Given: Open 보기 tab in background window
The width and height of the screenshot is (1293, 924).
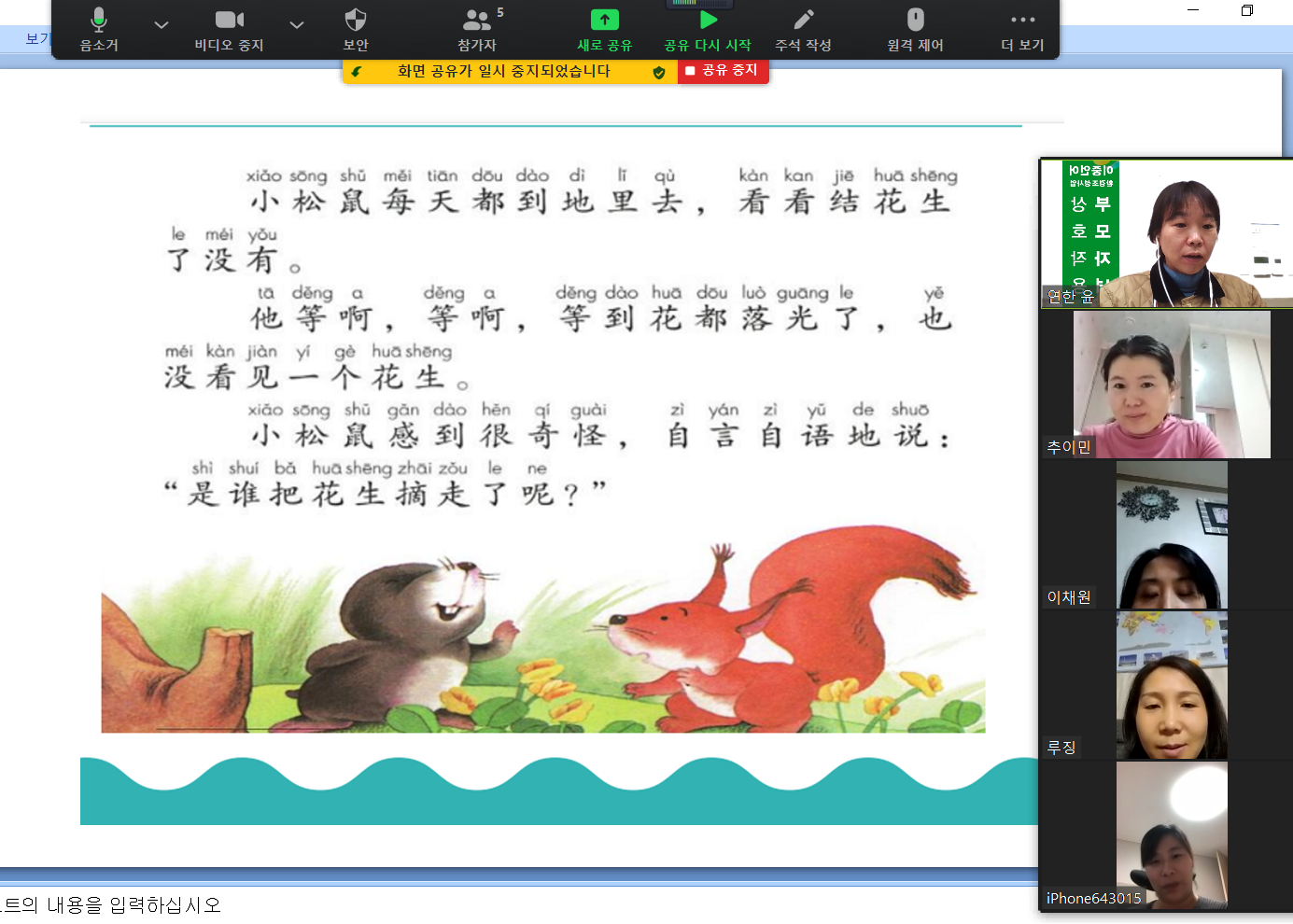Looking at the screenshot, I should [x=37, y=38].
